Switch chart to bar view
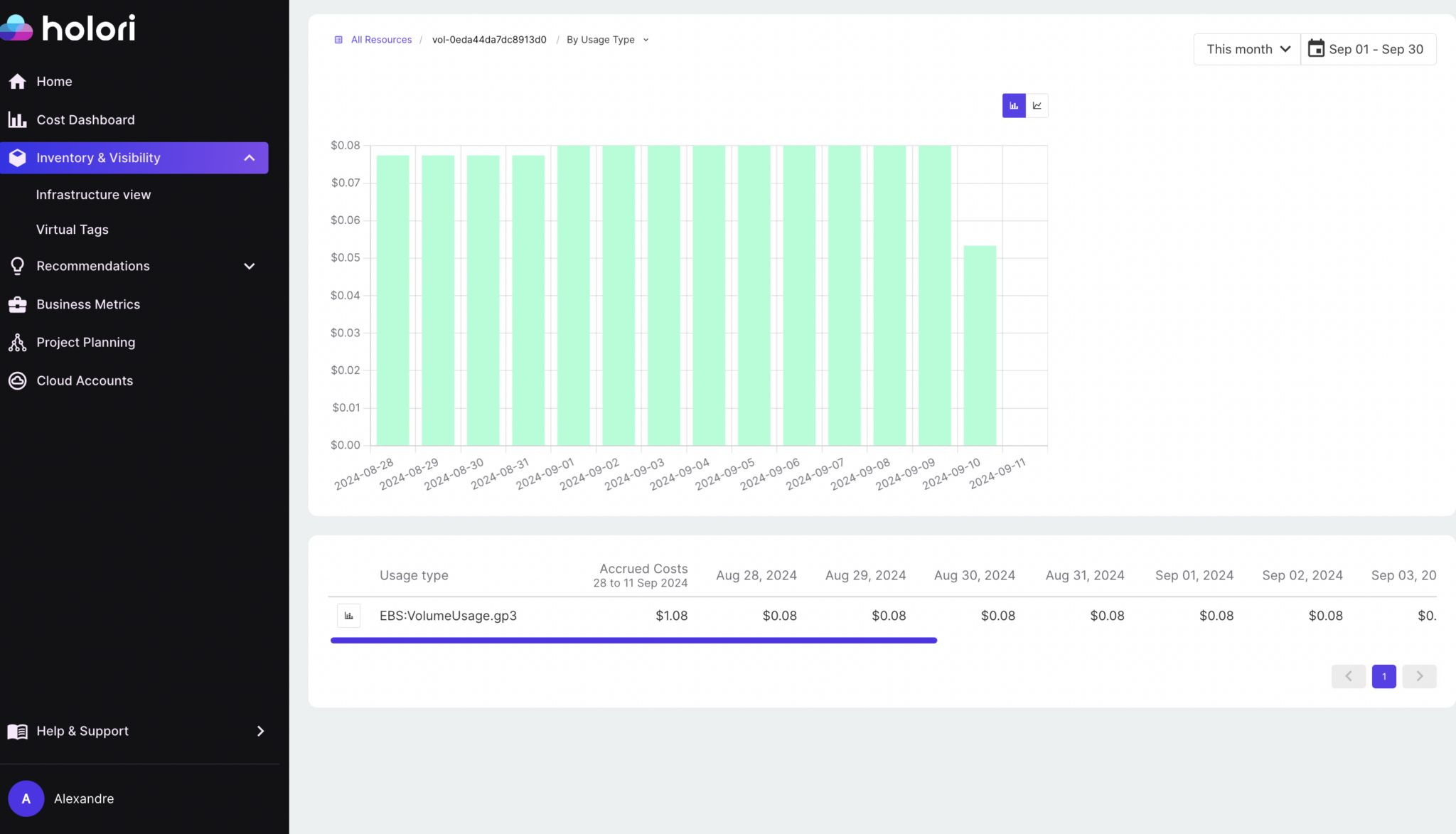 tap(1014, 106)
